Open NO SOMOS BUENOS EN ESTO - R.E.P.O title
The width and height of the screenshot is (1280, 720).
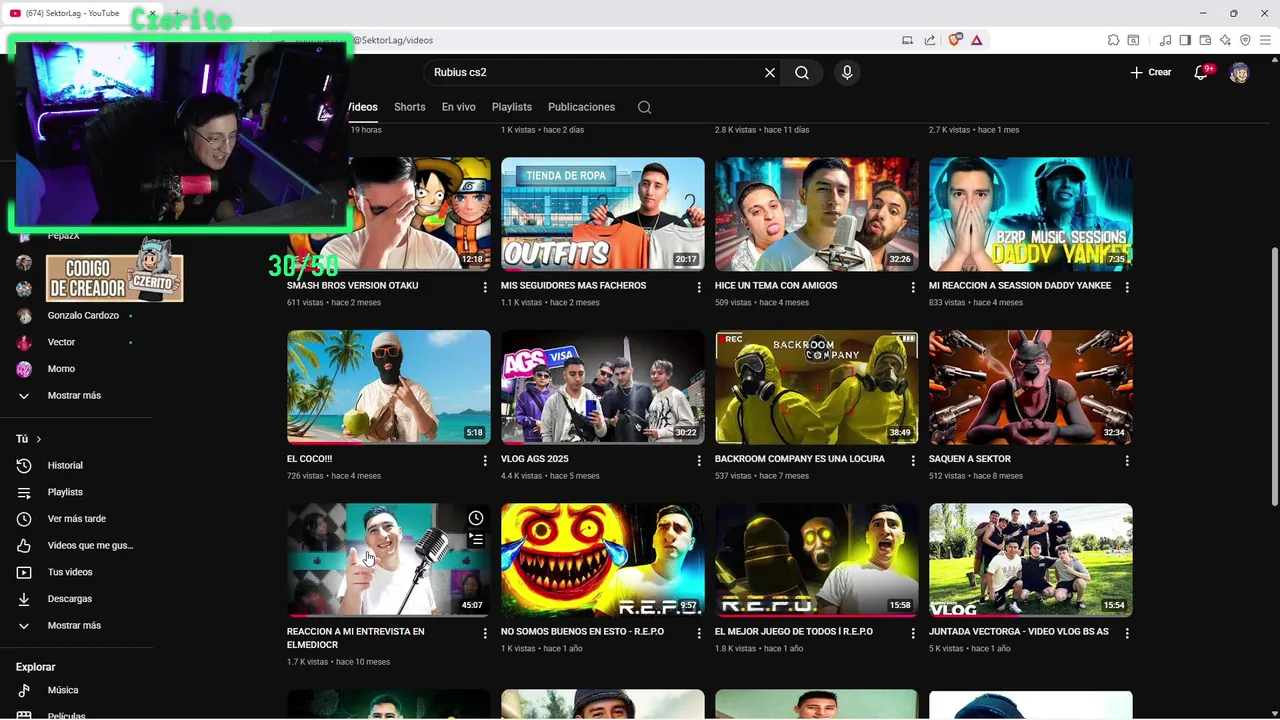(x=582, y=632)
